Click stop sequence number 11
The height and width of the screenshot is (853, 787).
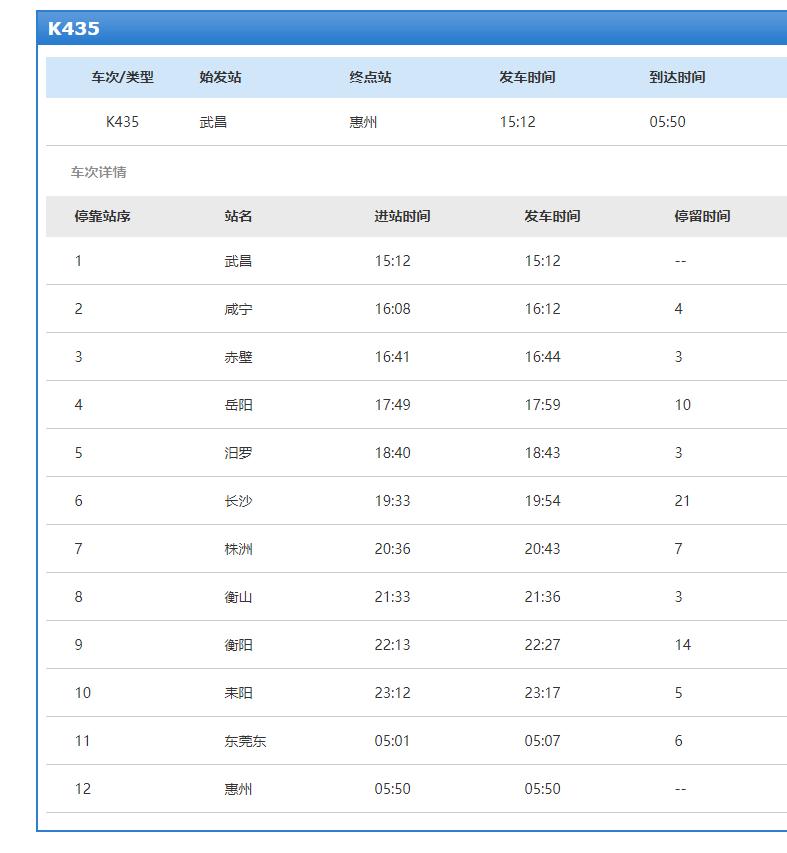tap(82, 741)
